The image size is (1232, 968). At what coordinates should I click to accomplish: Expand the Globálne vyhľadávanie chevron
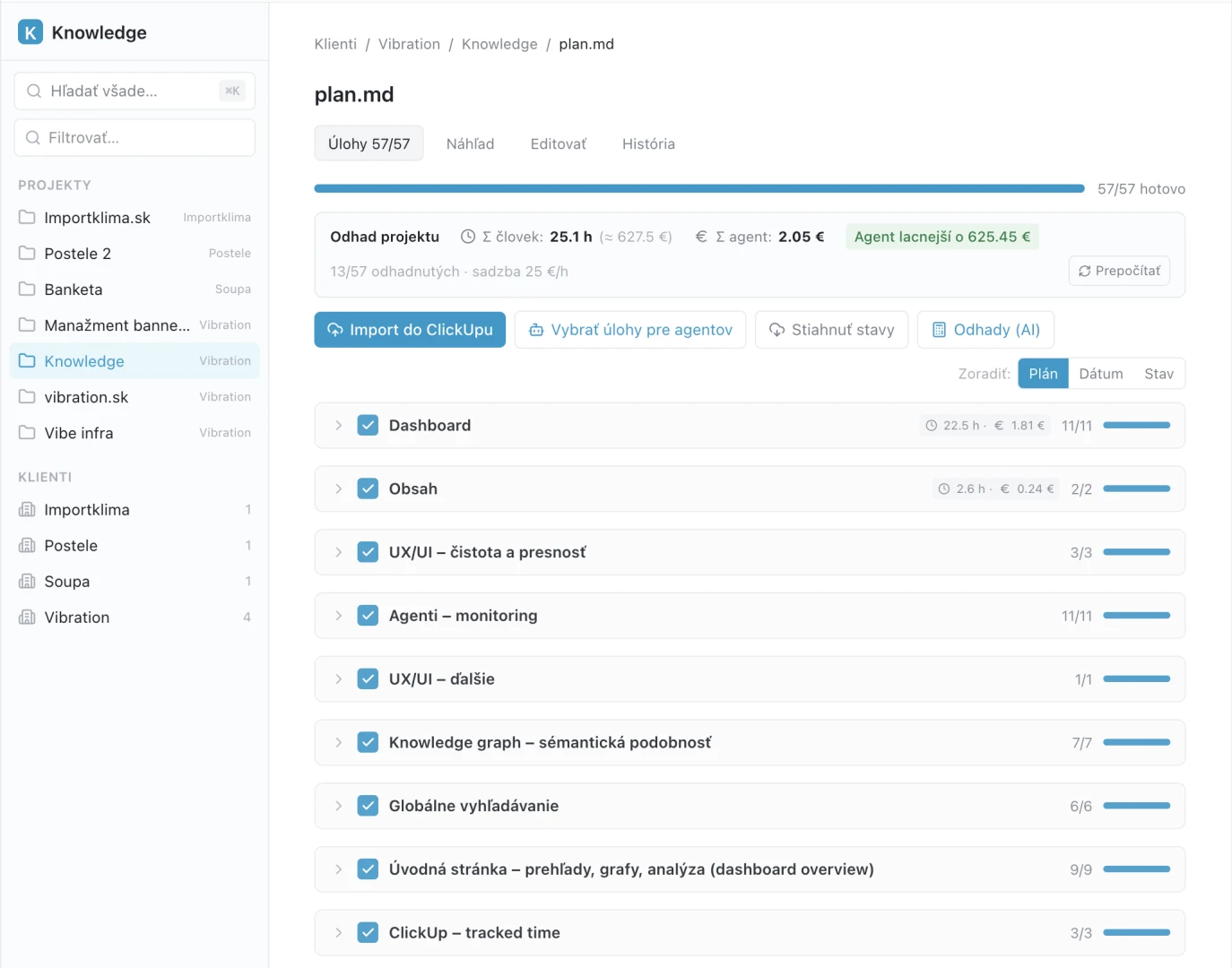(338, 806)
